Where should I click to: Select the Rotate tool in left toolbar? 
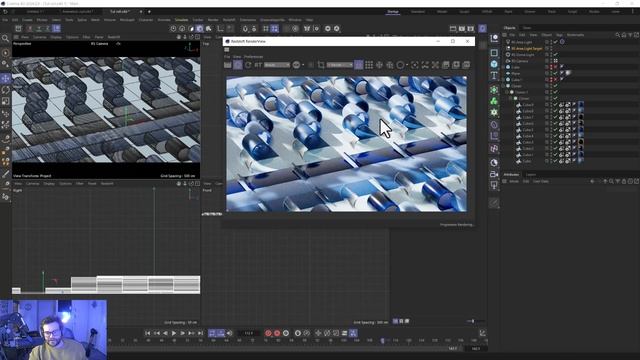(6, 89)
